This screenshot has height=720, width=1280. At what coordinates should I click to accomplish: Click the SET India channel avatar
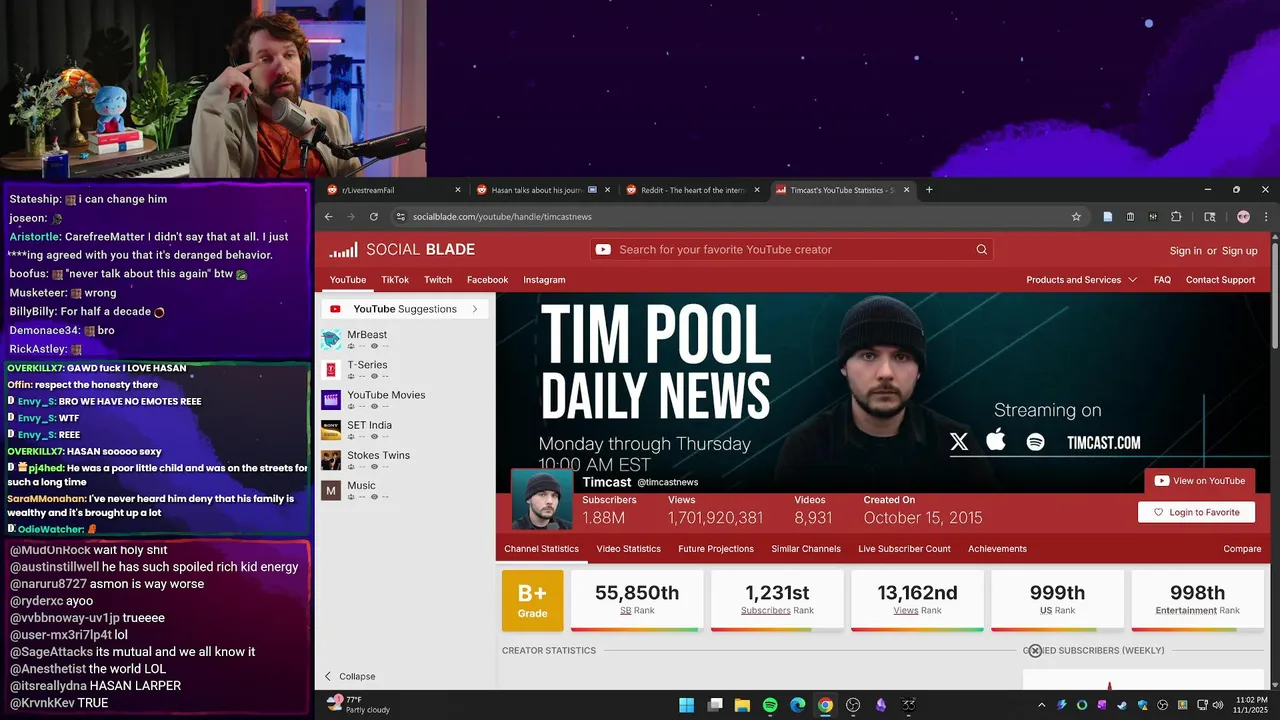(331, 430)
